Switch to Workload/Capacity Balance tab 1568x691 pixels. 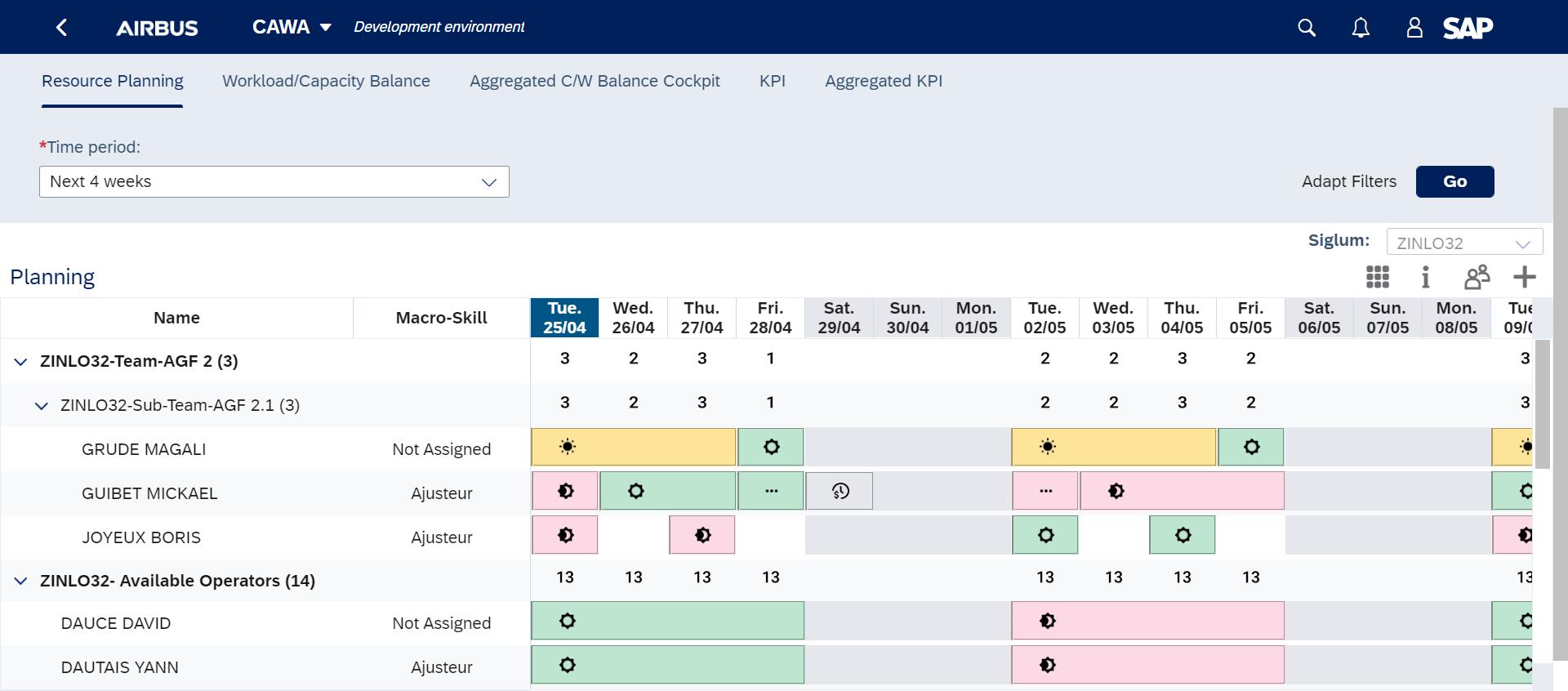(326, 81)
